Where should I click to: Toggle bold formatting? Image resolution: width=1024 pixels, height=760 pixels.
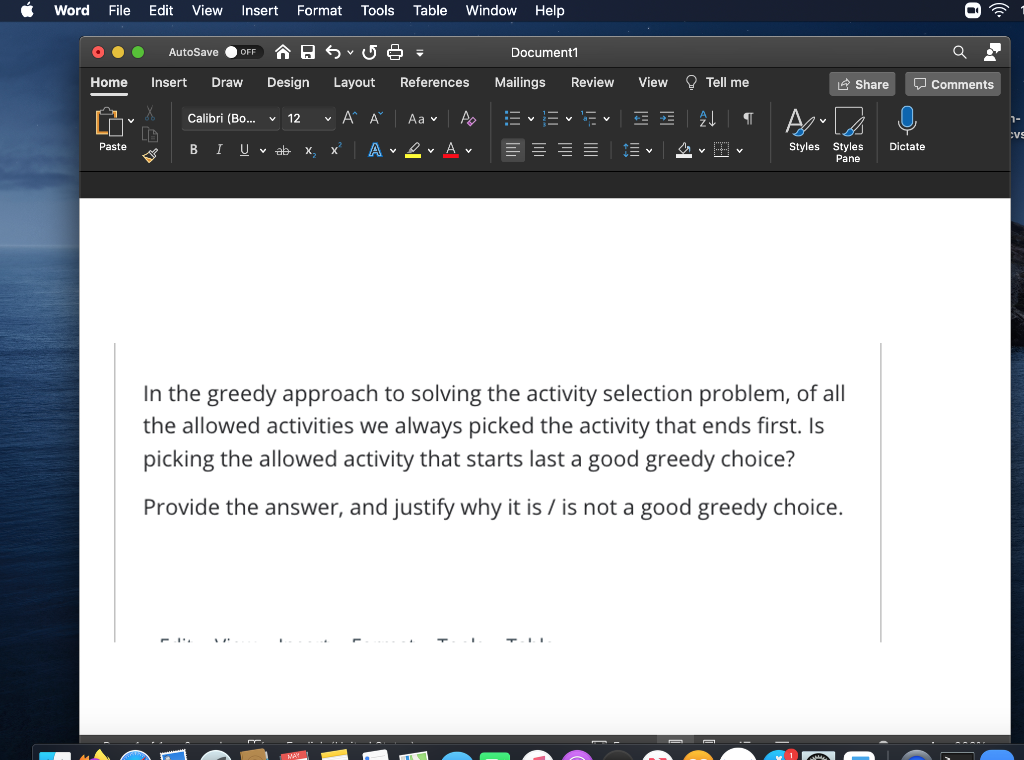(x=193, y=149)
